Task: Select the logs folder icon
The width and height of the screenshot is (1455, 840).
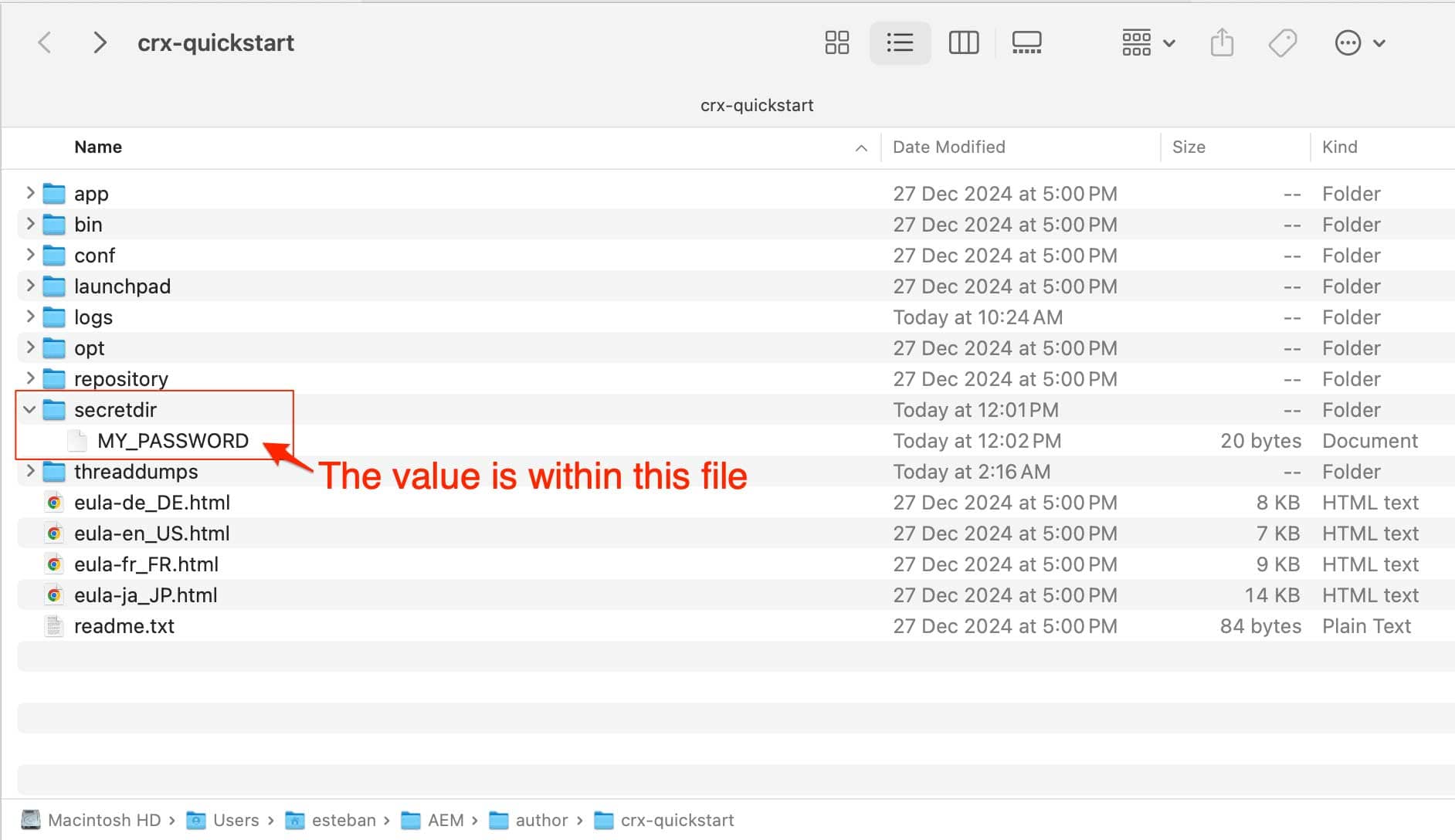Action: click(54, 317)
